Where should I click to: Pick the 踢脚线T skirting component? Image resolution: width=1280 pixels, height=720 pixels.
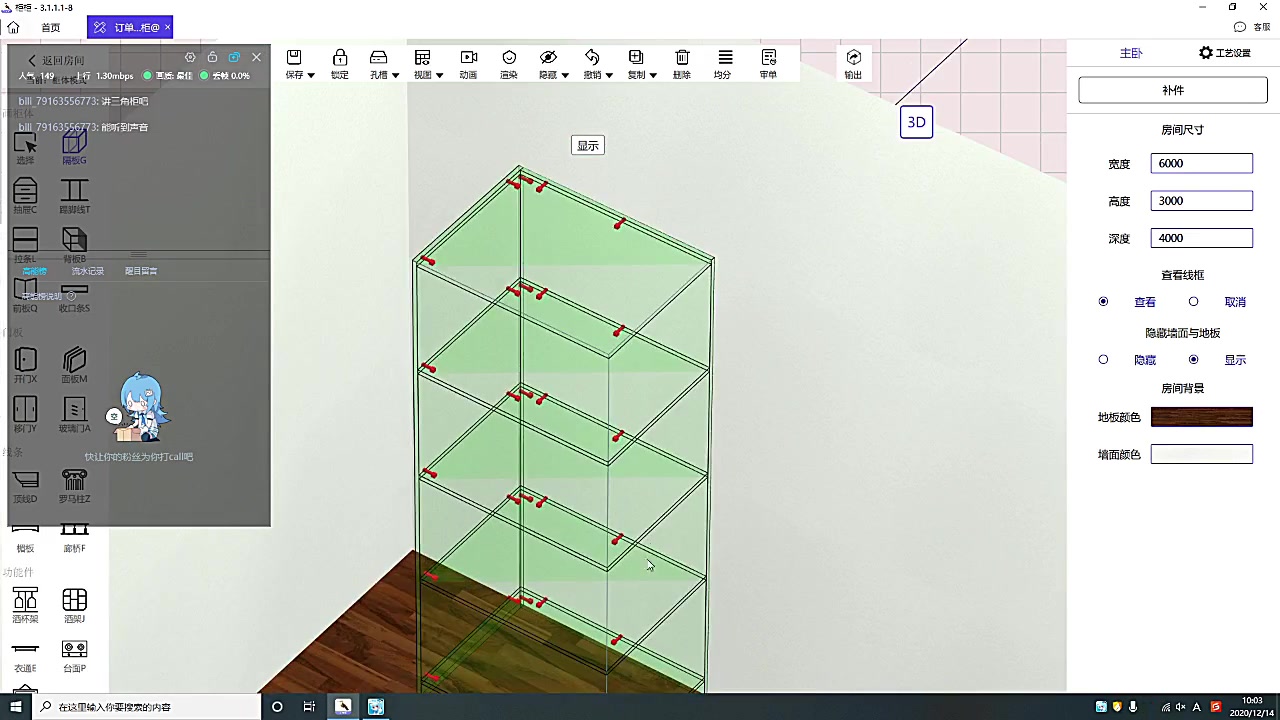(x=74, y=197)
